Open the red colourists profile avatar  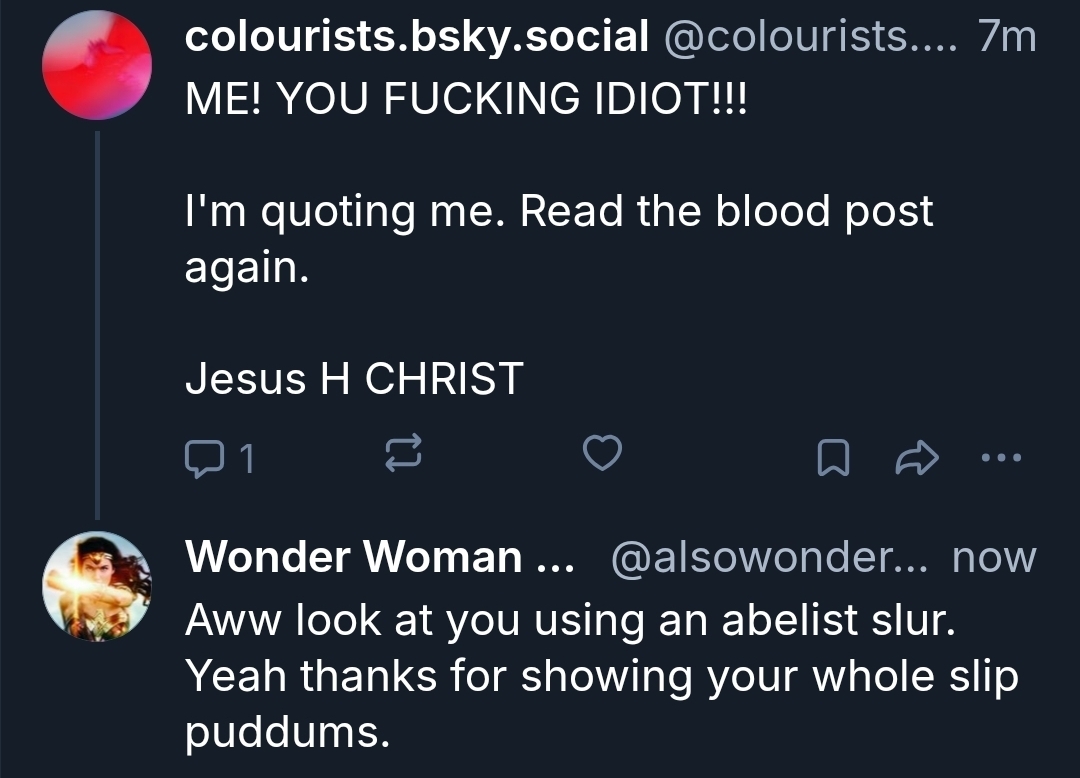coord(96,66)
